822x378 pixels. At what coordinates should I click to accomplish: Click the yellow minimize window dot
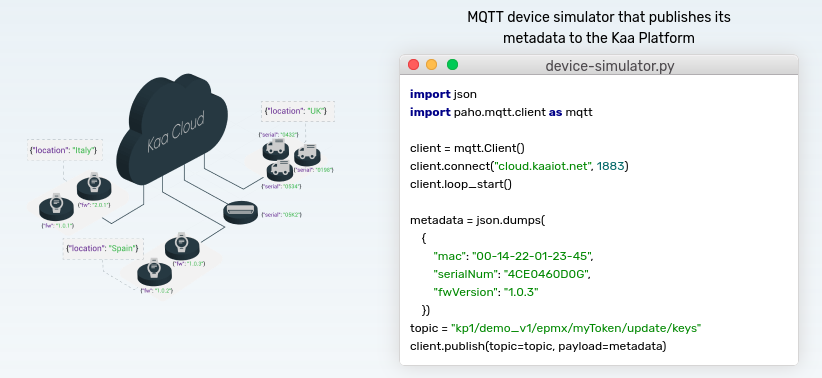(431, 64)
